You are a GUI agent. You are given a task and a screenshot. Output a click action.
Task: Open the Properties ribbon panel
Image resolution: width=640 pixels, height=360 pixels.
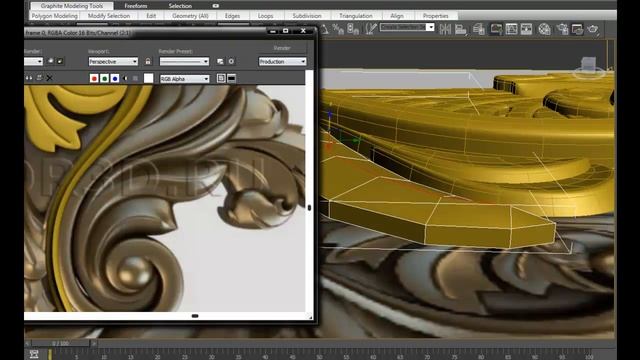click(436, 16)
